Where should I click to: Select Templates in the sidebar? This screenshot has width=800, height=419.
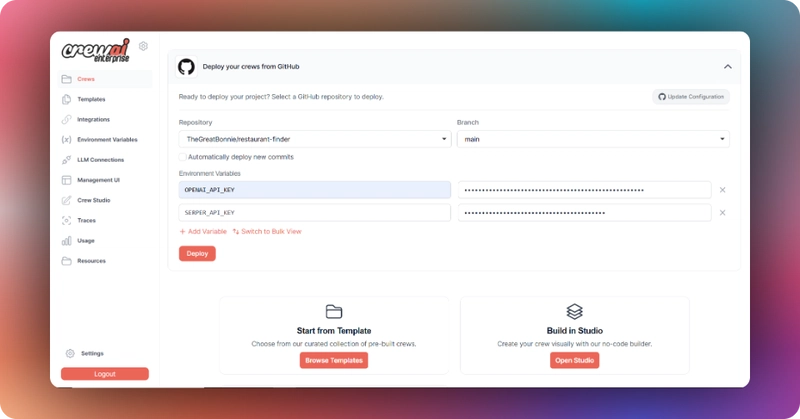coord(91,99)
